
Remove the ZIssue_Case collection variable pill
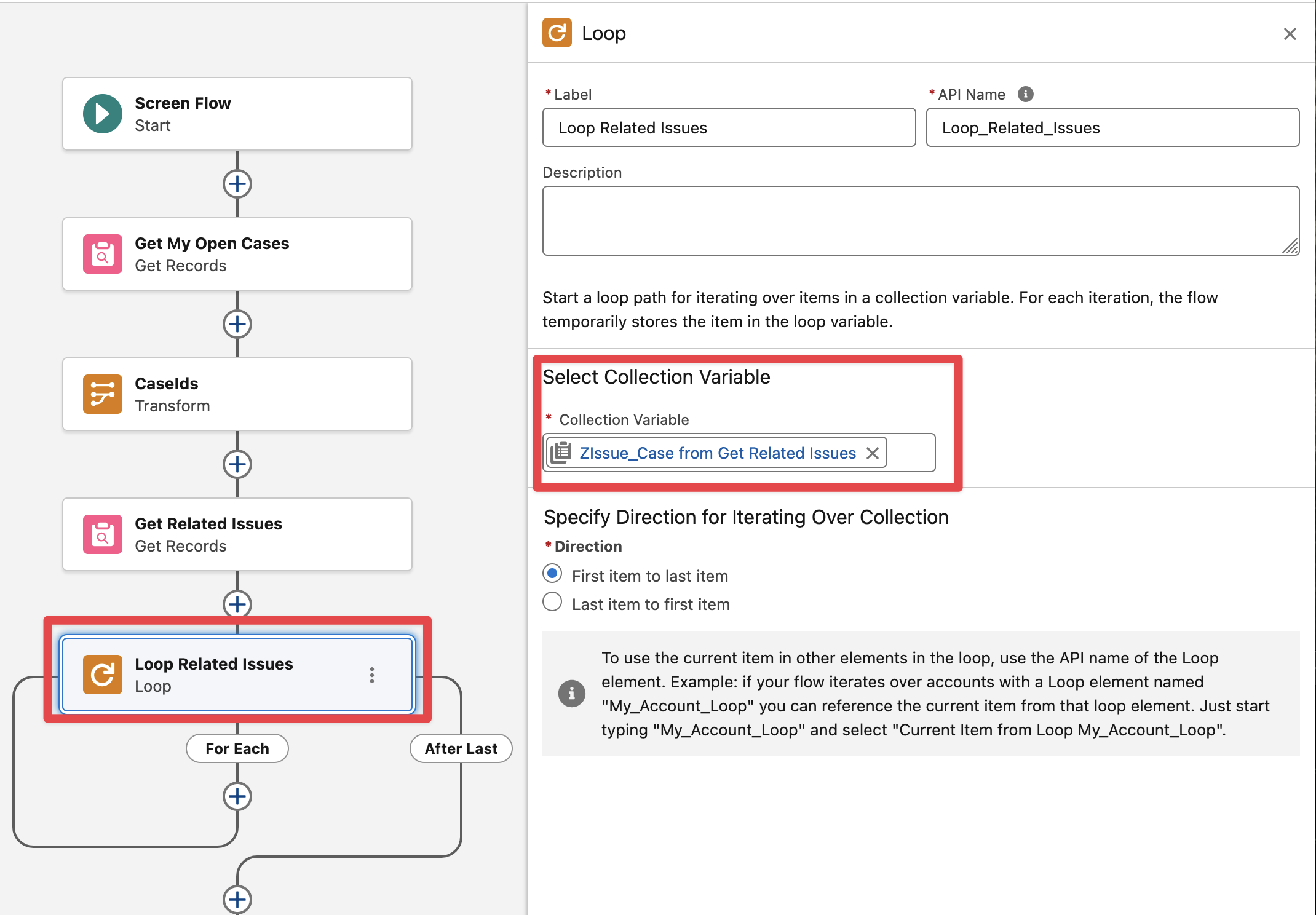tap(872, 453)
